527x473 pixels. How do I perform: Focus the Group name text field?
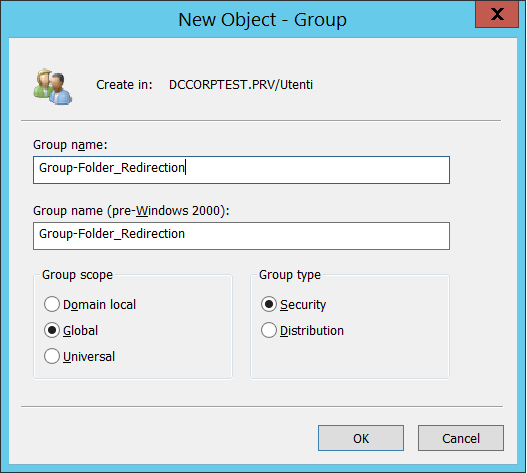pyautogui.click(x=241, y=170)
